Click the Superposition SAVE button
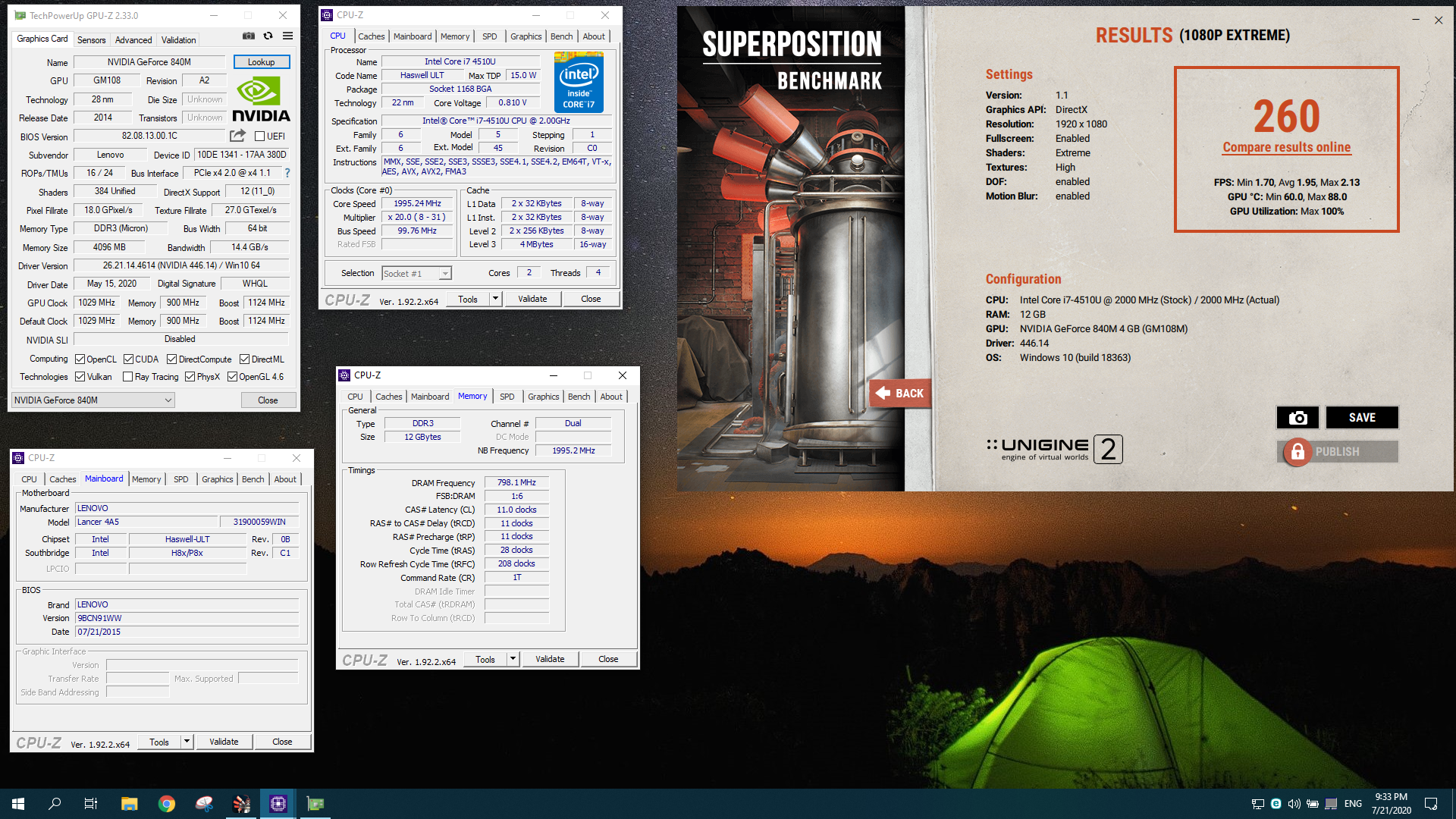The image size is (1456, 819). 1362,417
